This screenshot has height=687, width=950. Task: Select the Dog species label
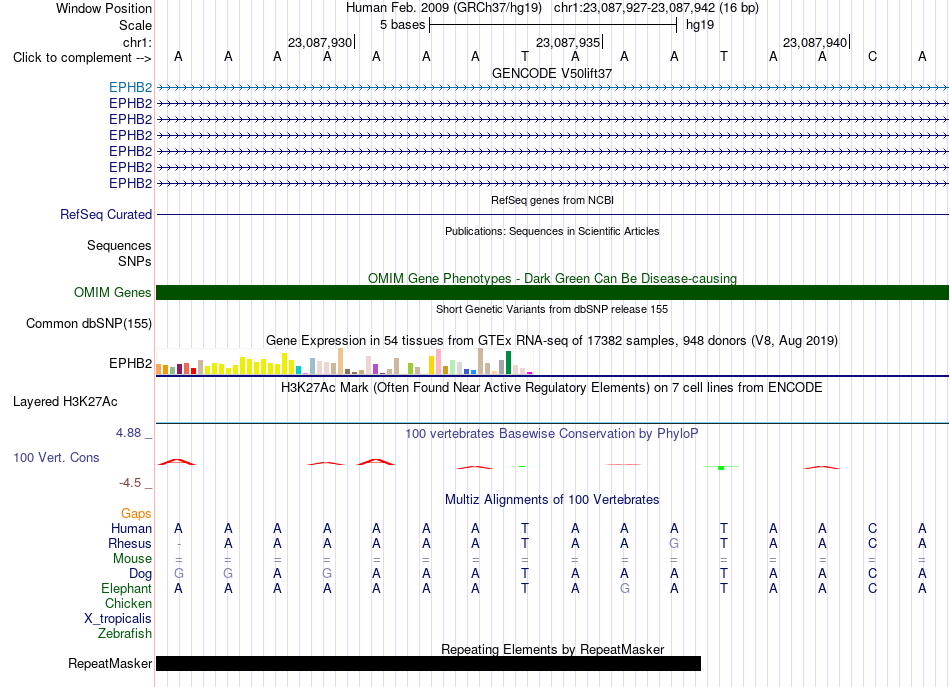pyautogui.click(x=140, y=574)
